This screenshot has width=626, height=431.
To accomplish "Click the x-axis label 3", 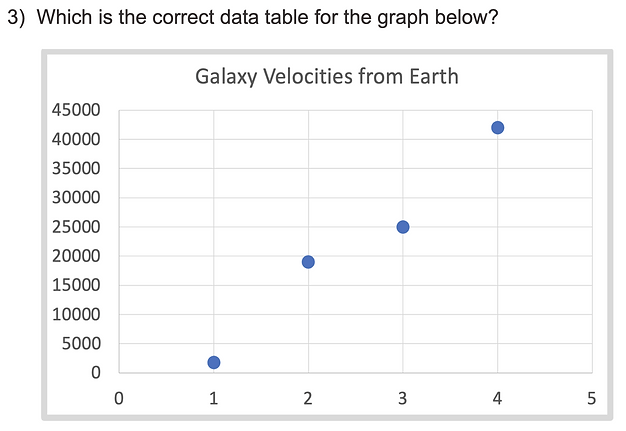I will point(403,399).
